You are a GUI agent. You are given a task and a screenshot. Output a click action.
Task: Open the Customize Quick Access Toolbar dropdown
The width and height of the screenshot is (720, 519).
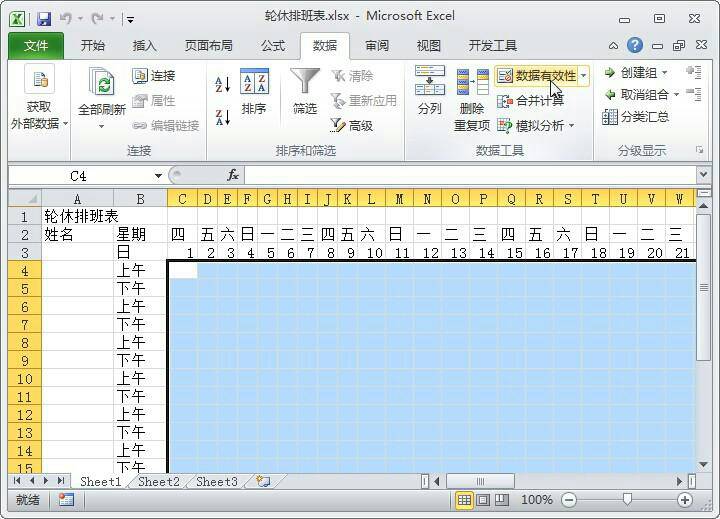pos(130,20)
